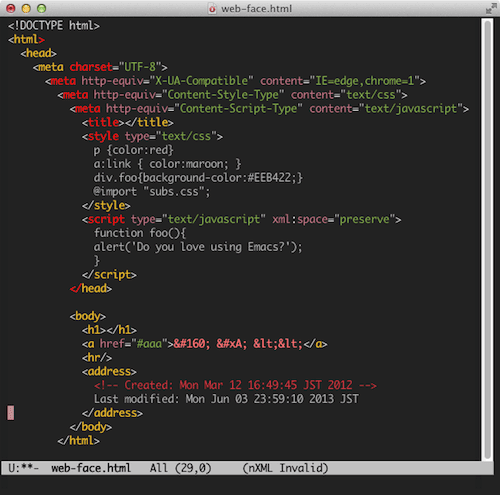This screenshot has width=500, height=495.
Task: Click the closing </script> tag
Action: point(109,275)
